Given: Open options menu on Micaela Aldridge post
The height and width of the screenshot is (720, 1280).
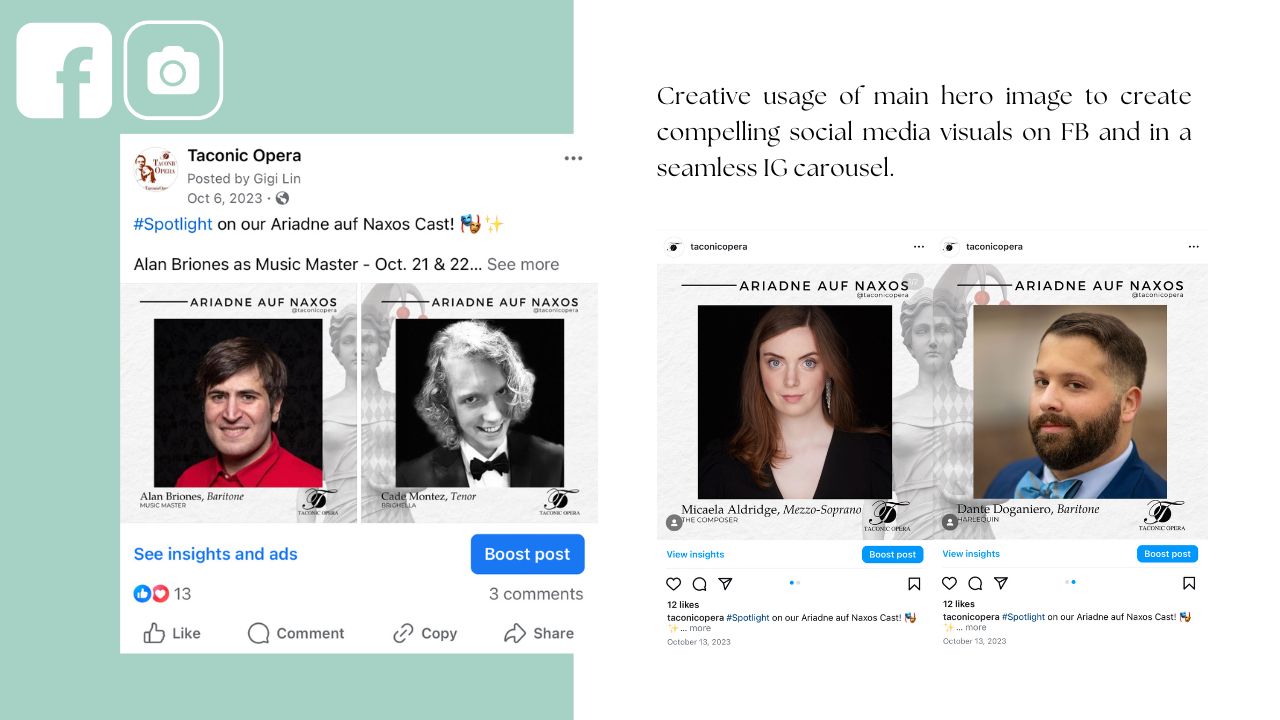Looking at the screenshot, I should (x=919, y=247).
